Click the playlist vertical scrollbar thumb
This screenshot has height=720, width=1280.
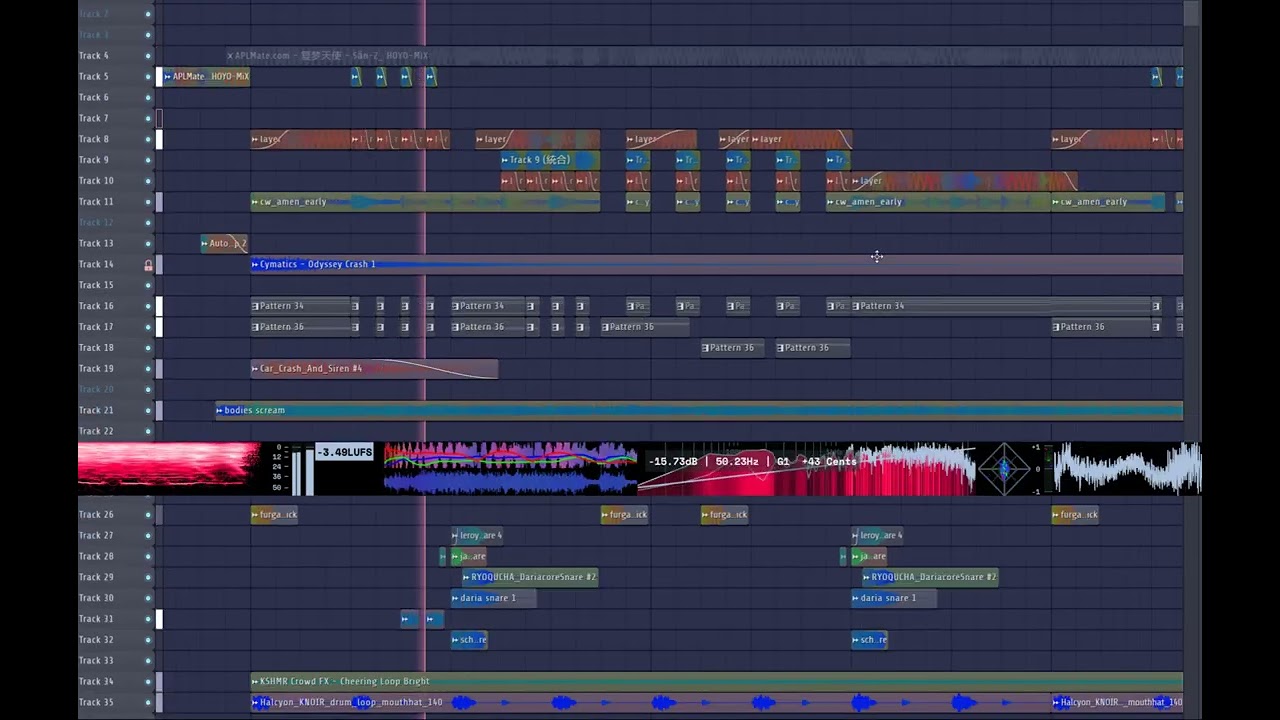[1192, 12]
